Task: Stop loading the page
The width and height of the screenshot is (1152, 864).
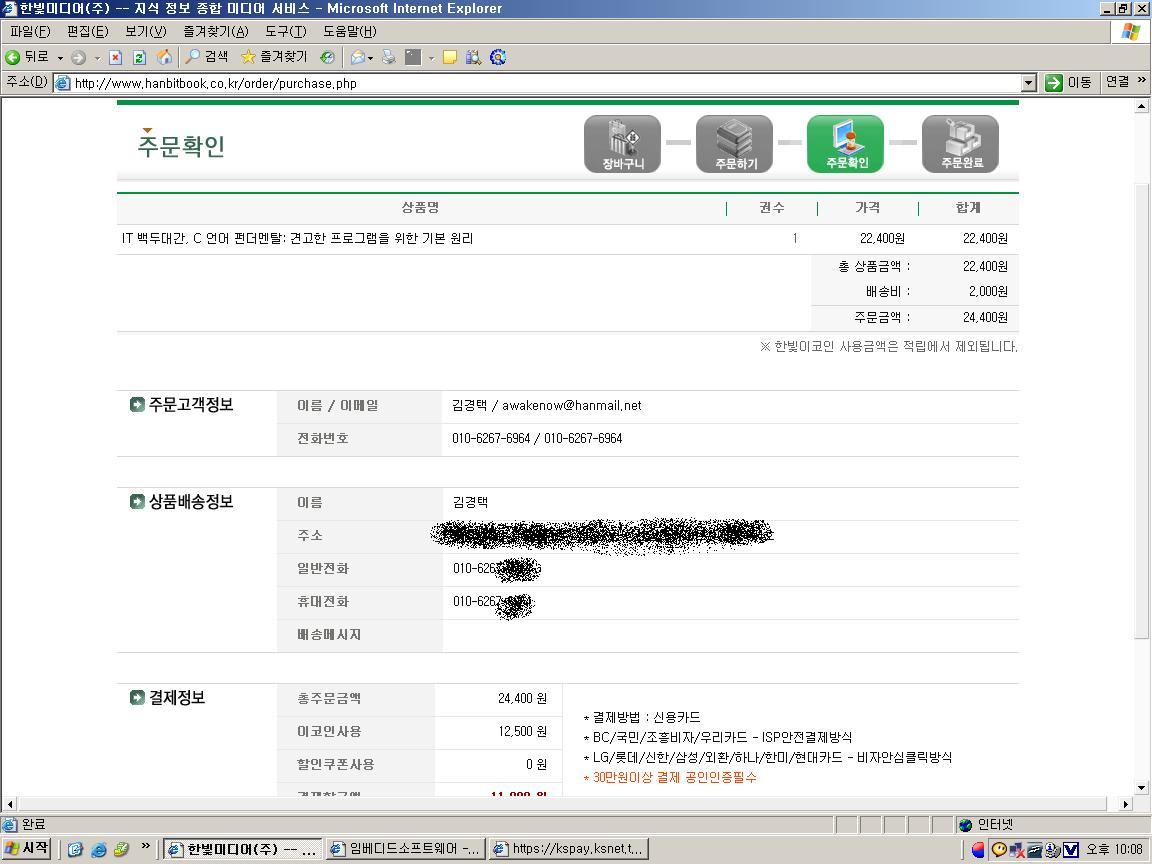Action: (x=115, y=57)
